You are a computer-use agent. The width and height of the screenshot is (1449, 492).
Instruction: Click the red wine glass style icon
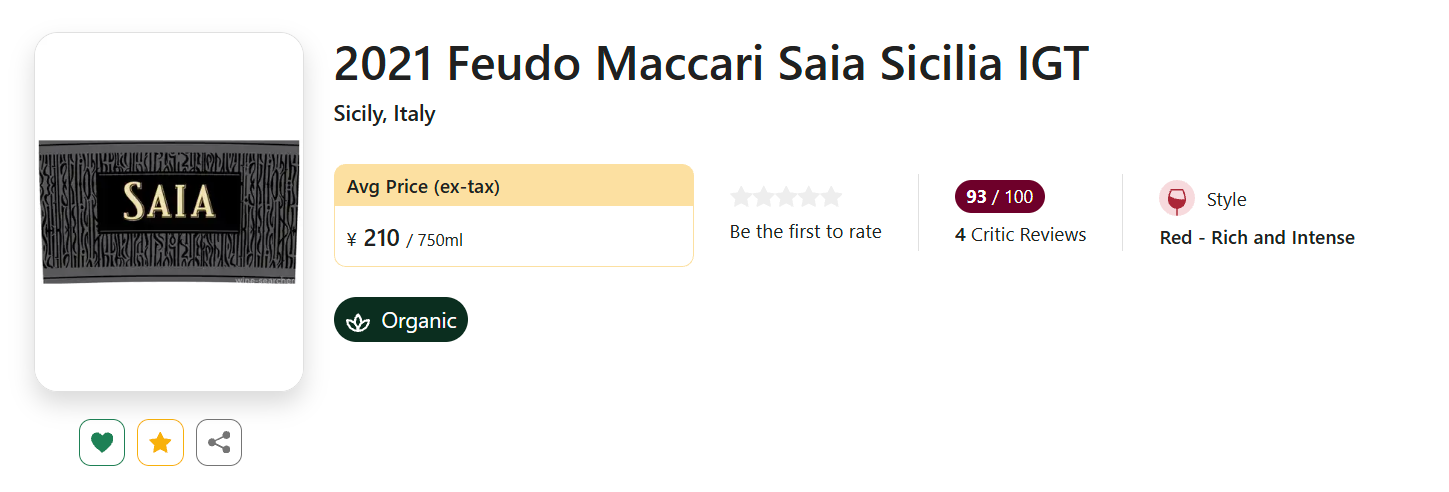(1177, 199)
